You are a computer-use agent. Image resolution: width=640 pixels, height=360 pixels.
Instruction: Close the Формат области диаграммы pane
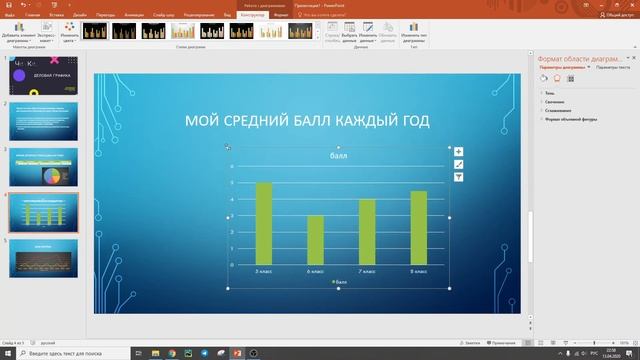click(634, 58)
